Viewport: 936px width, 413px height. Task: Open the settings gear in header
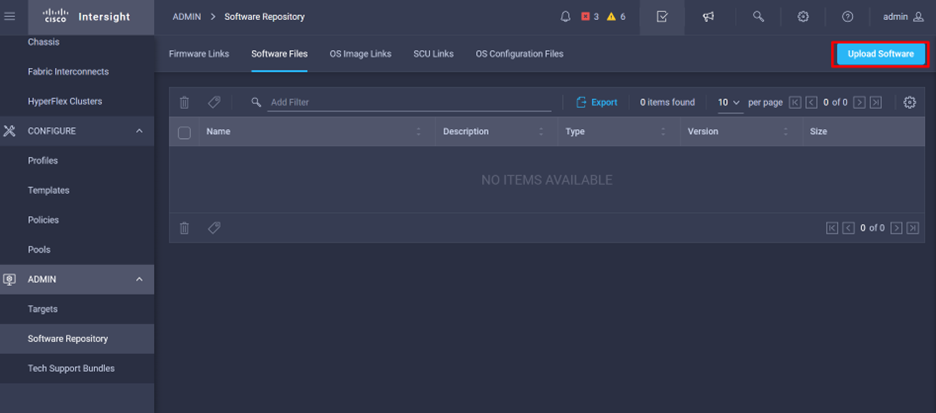pos(803,17)
